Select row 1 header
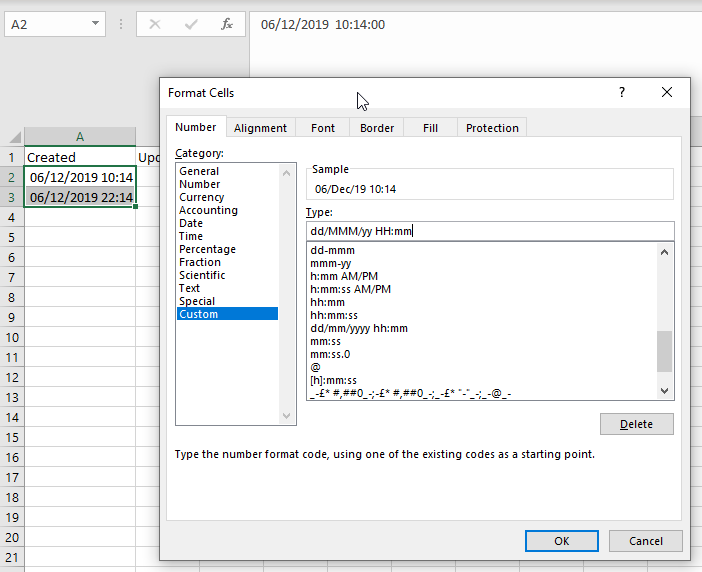702x572 pixels. pos(12,158)
